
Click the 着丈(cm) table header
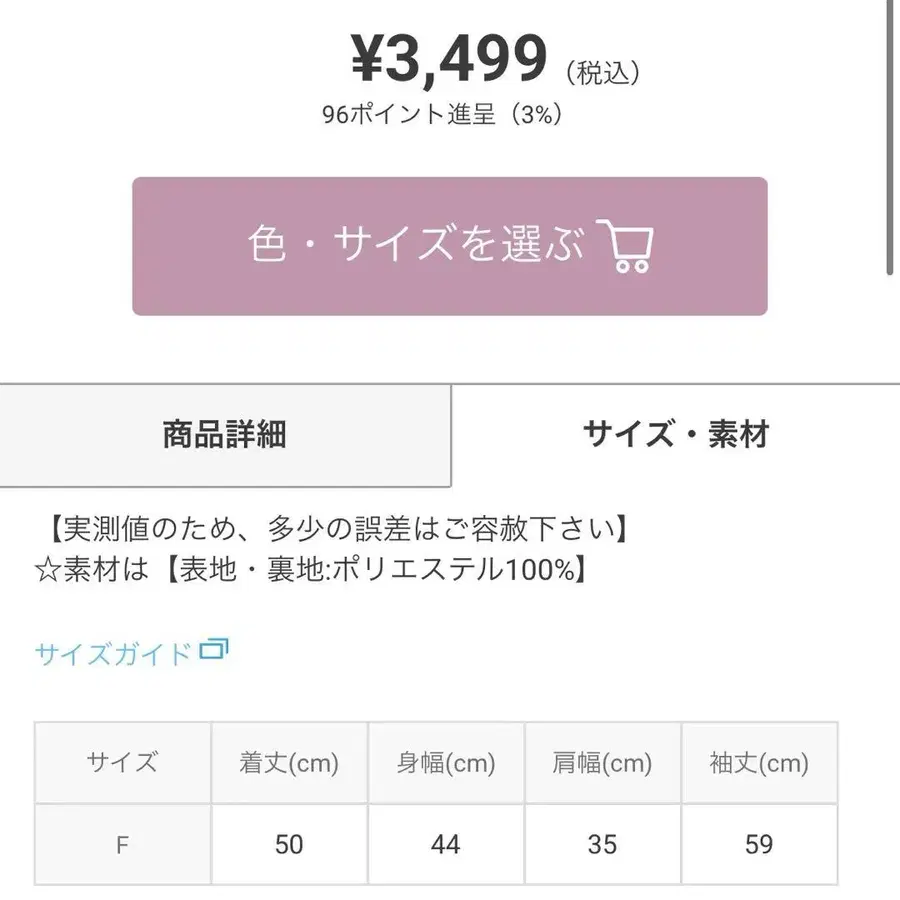[x=288, y=762]
